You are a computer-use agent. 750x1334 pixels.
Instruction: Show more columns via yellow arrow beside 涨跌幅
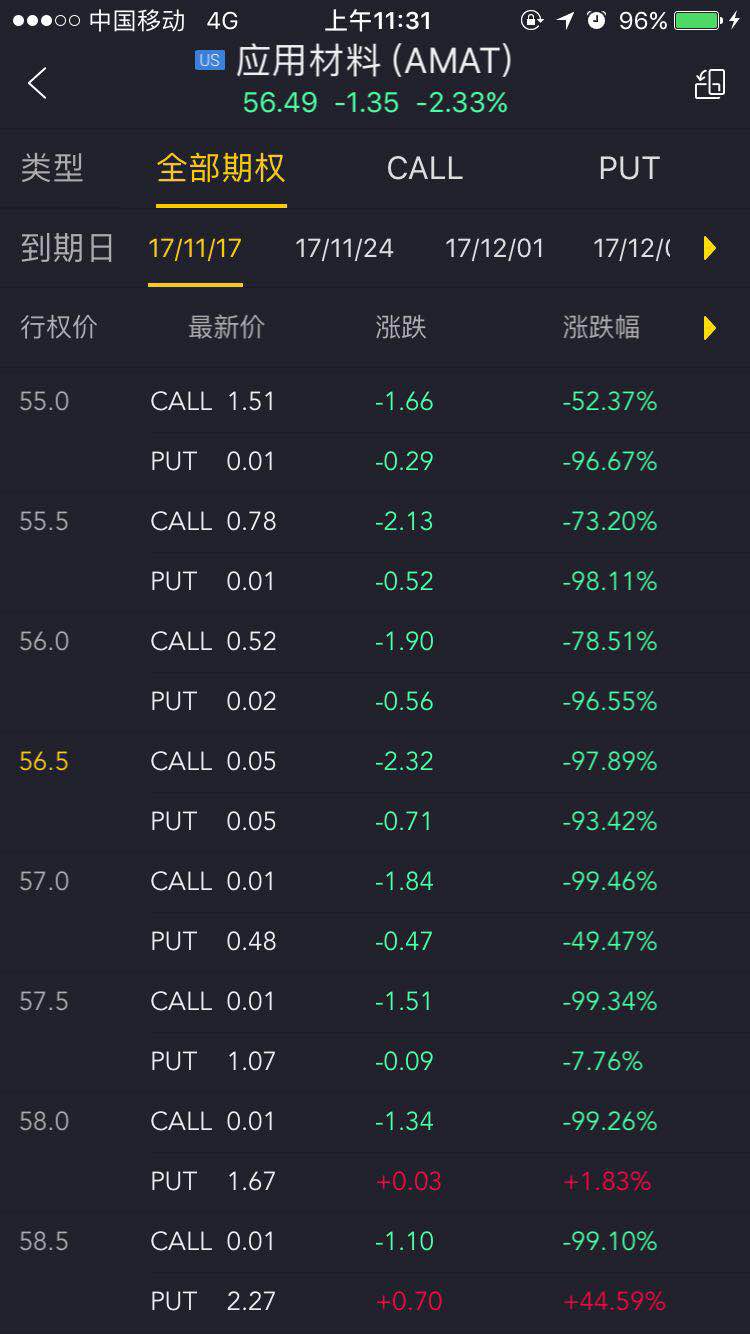(709, 327)
